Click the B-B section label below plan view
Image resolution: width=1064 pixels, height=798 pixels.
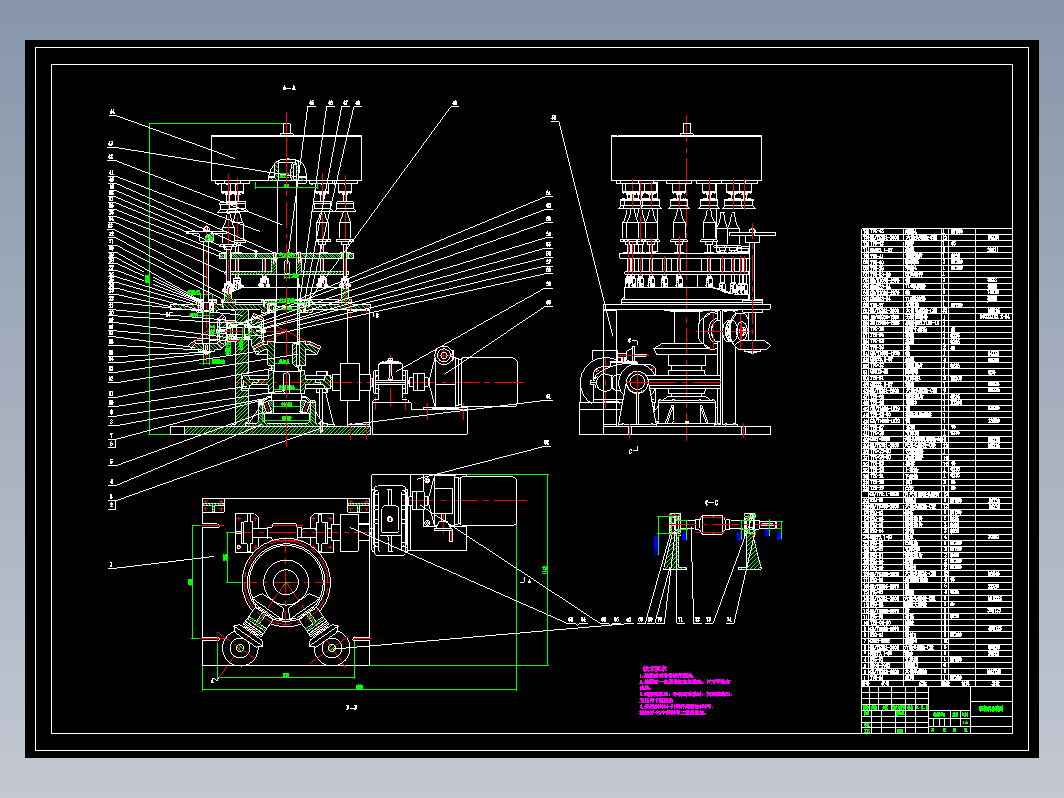click(x=352, y=708)
